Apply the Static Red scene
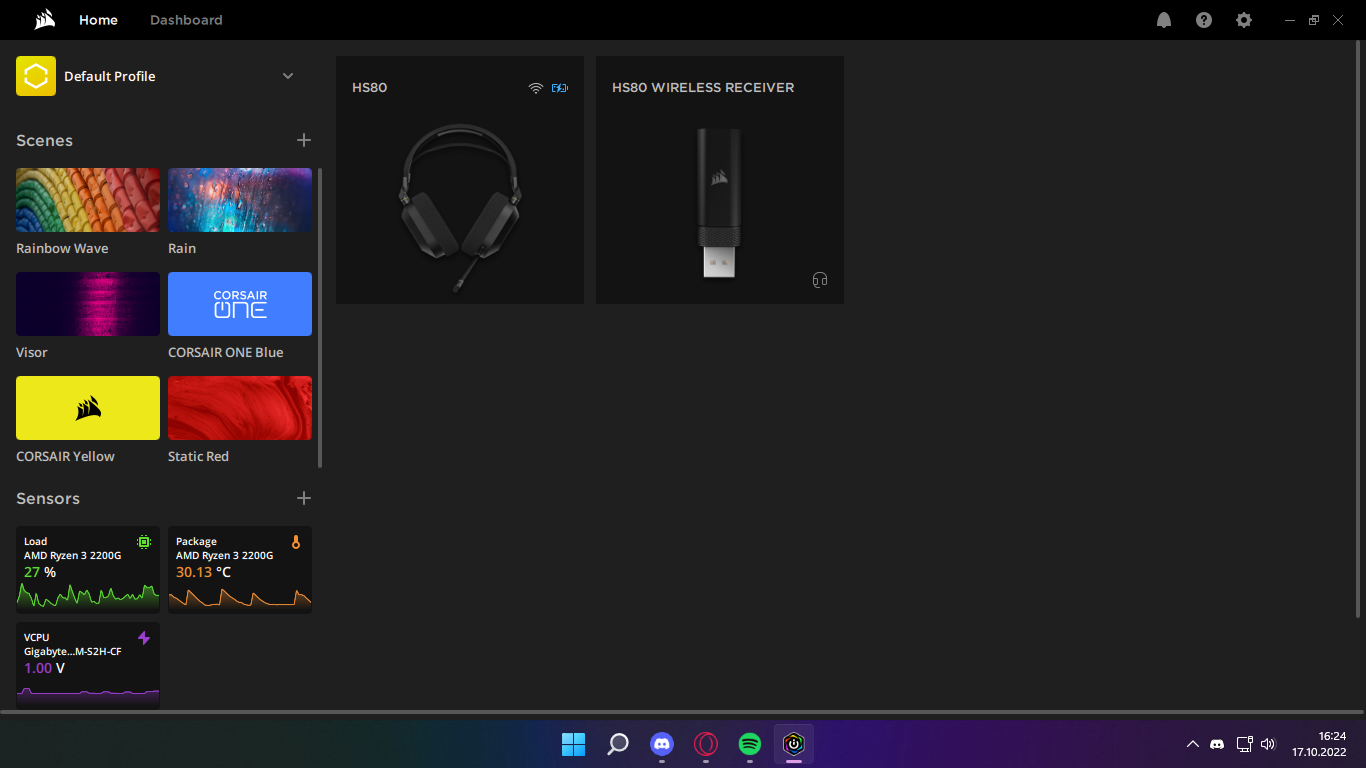1366x768 pixels. pyautogui.click(x=240, y=408)
